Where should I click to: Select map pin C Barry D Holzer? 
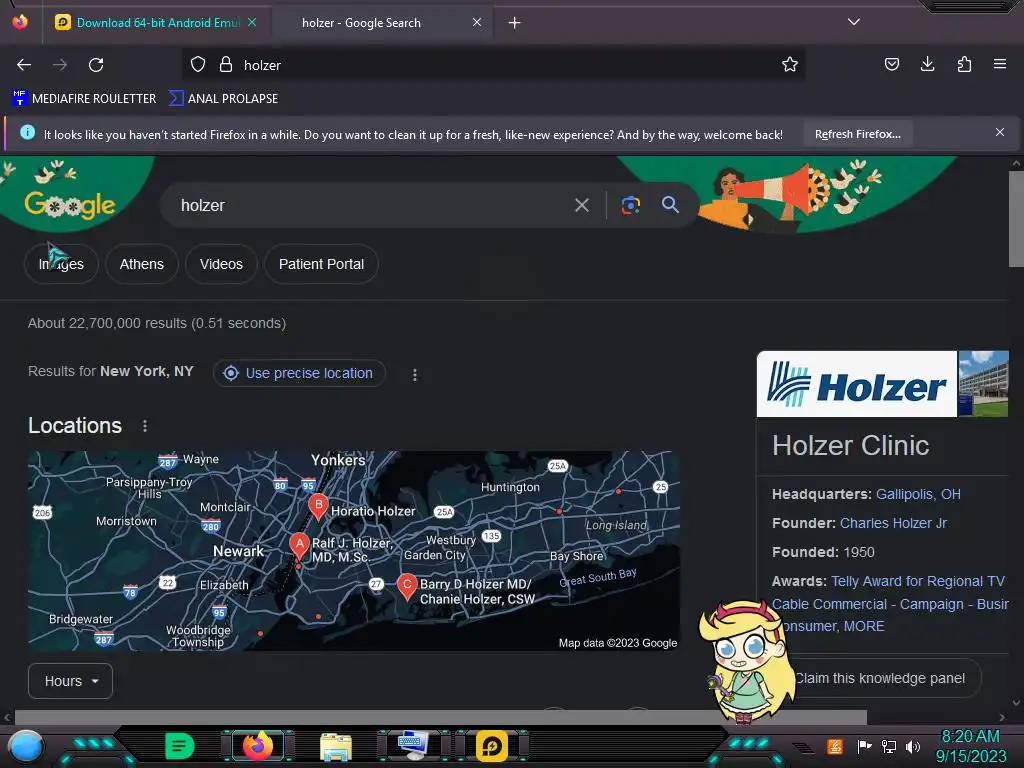[407, 586]
